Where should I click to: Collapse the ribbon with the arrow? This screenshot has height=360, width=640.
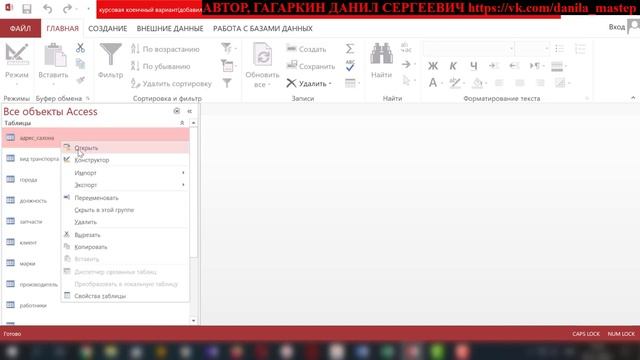coord(633,98)
